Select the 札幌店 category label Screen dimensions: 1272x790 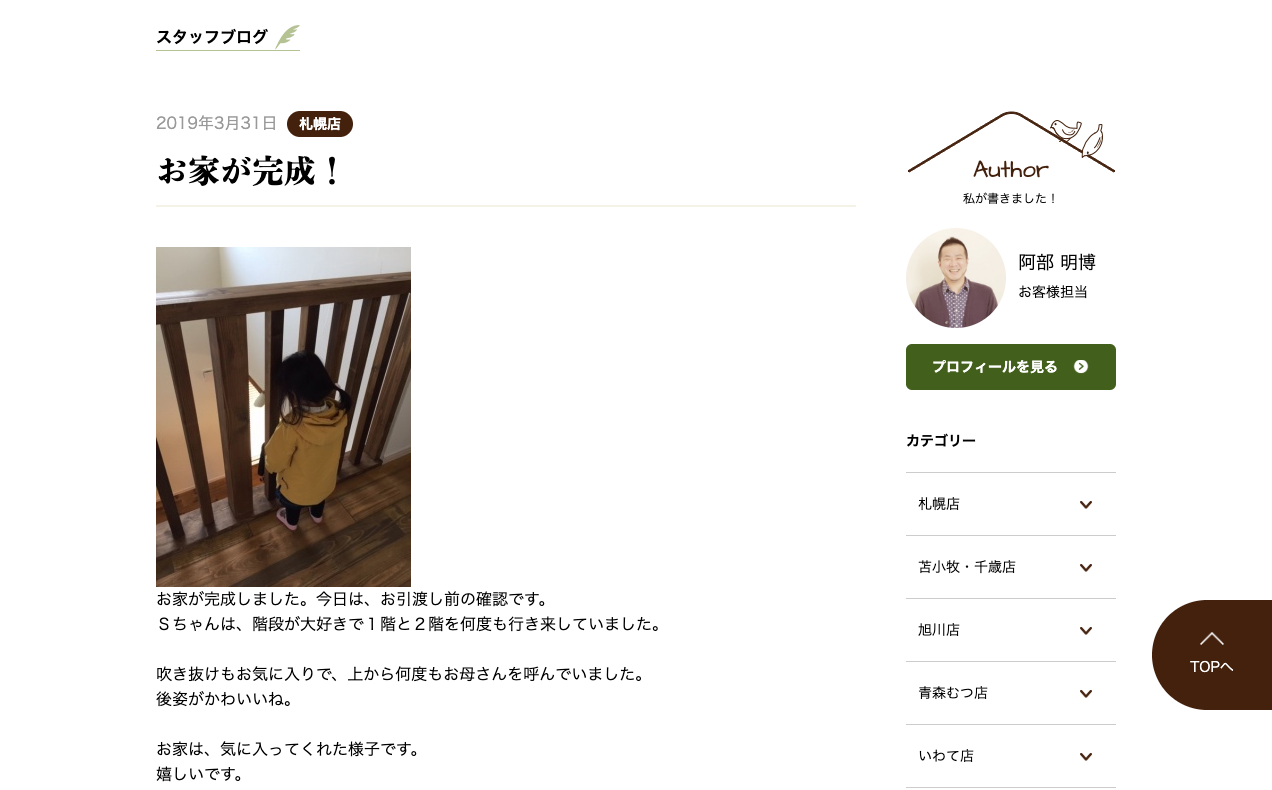[939, 504]
